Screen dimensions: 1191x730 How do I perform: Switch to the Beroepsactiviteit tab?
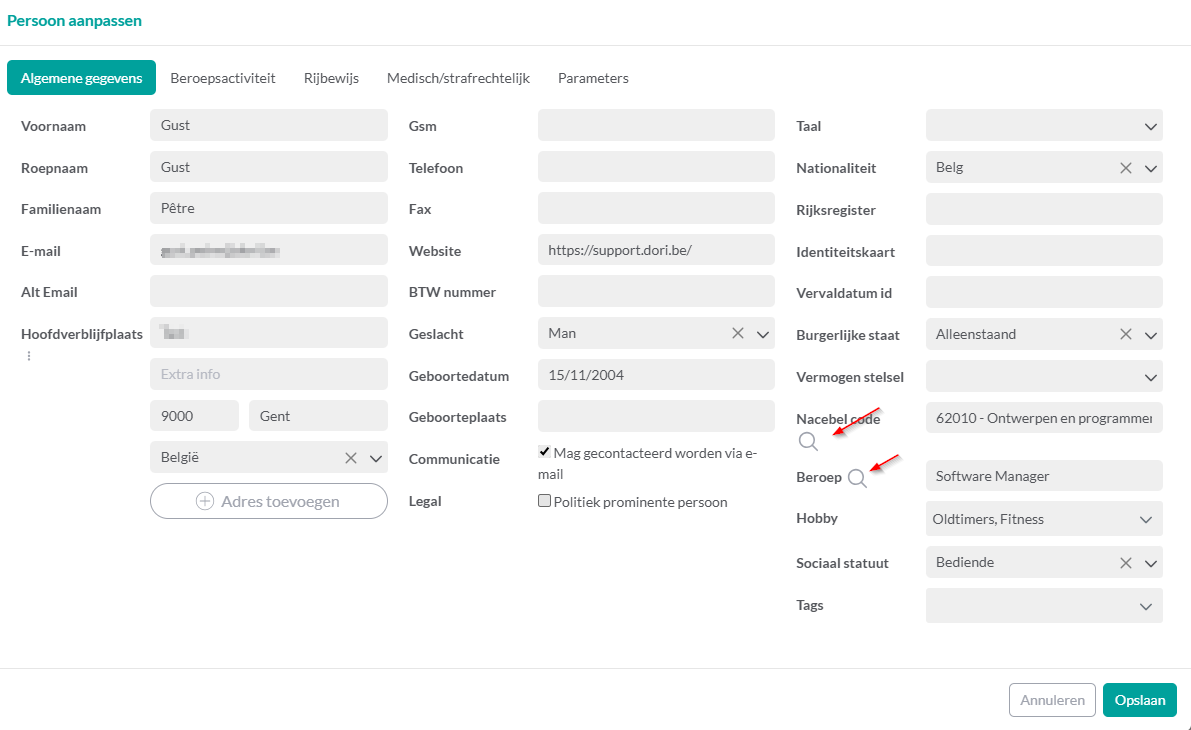[x=223, y=78]
